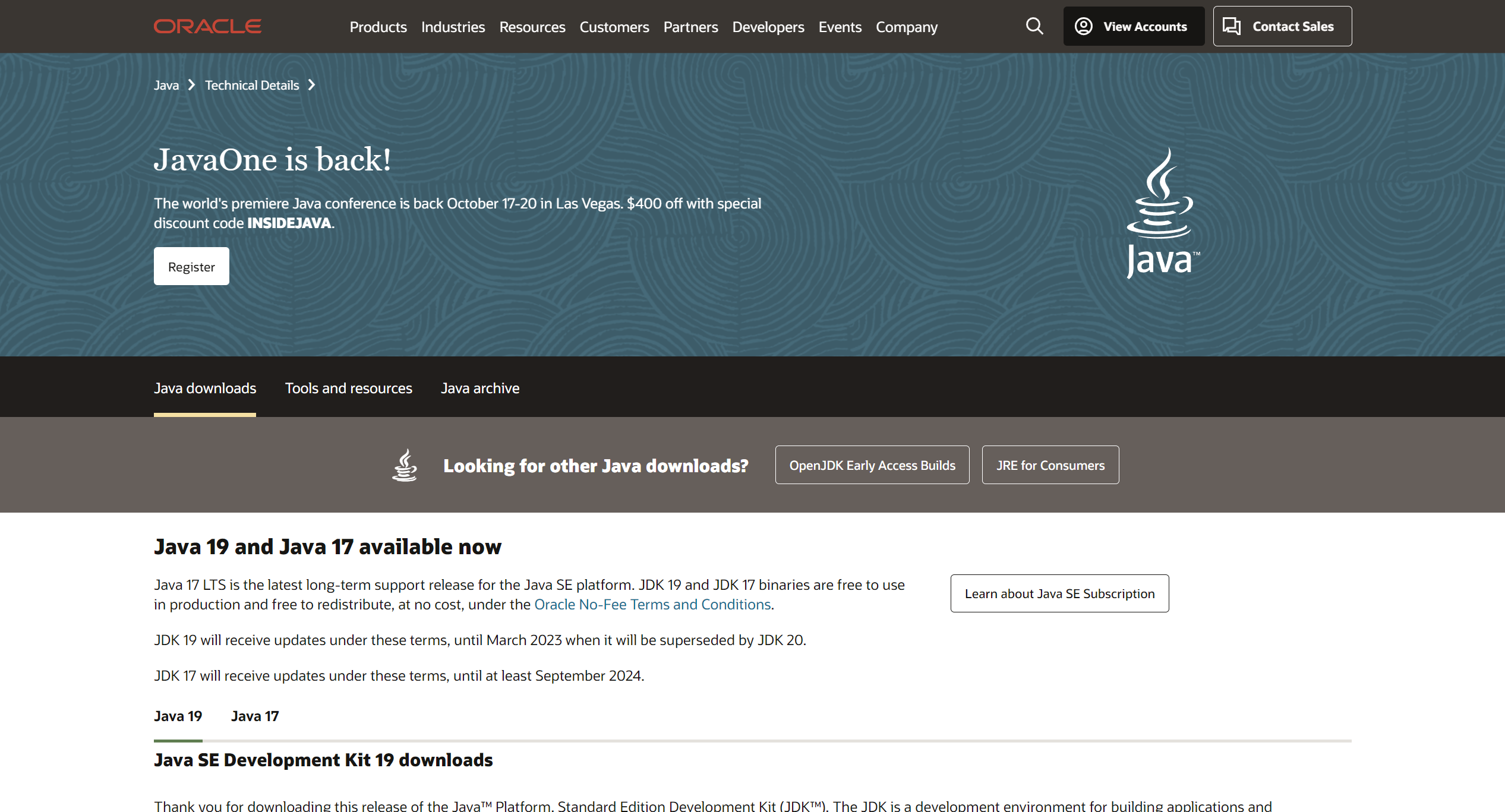Open the Events menu
1505x812 pixels.
[840, 27]
